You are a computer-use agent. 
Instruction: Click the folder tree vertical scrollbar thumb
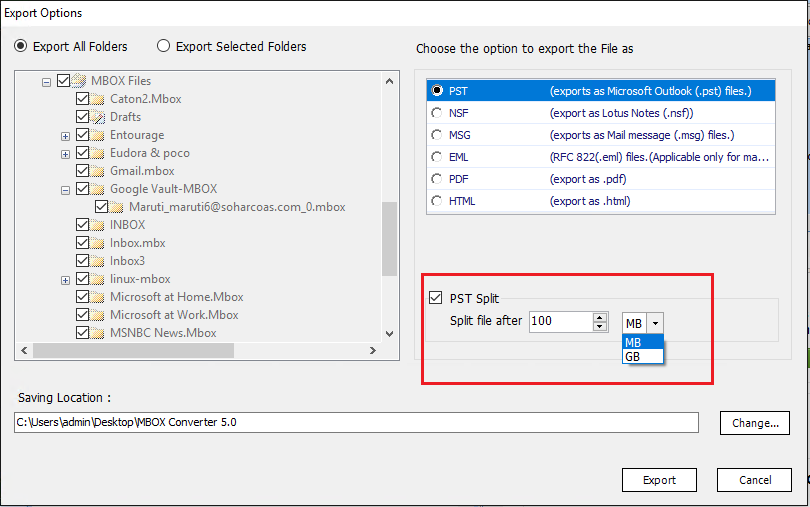pos(390,239)
